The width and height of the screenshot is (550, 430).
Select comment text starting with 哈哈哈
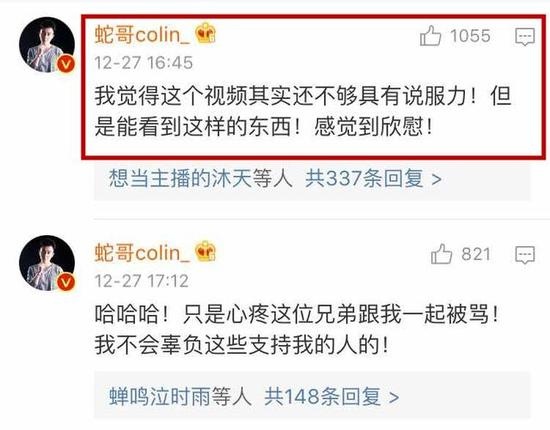point(297,329)
